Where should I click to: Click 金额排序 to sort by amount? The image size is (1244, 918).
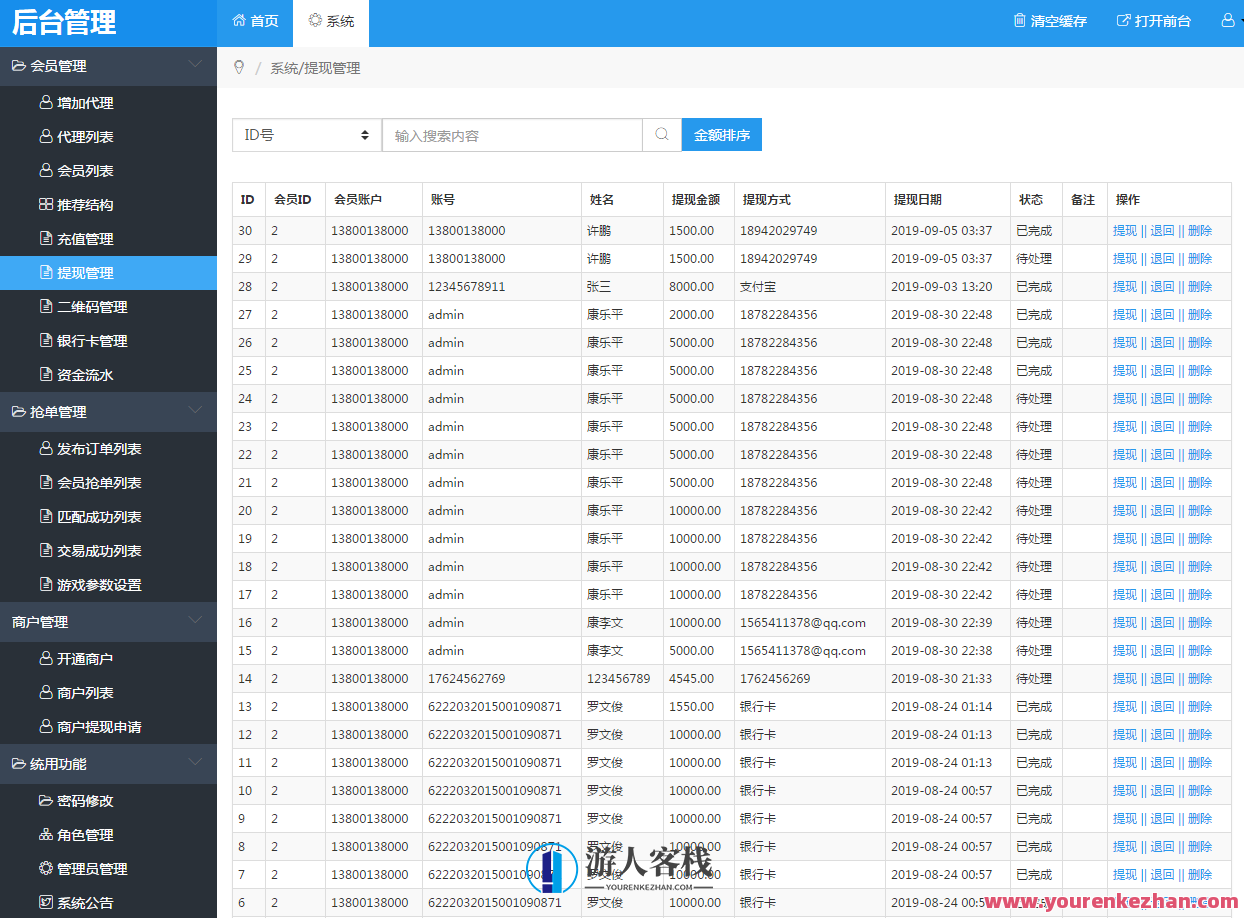coord(721,134)
